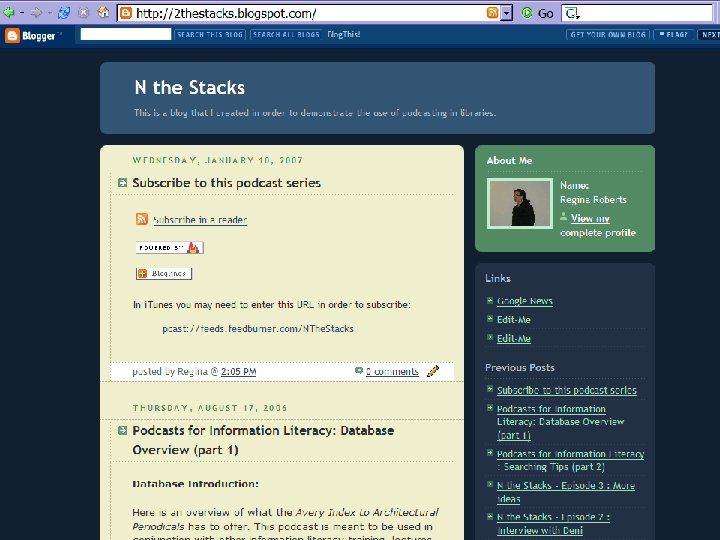This screenshot has height=540, width=720.
Task: Open the 0 comments link
Action: coord(392,371)
